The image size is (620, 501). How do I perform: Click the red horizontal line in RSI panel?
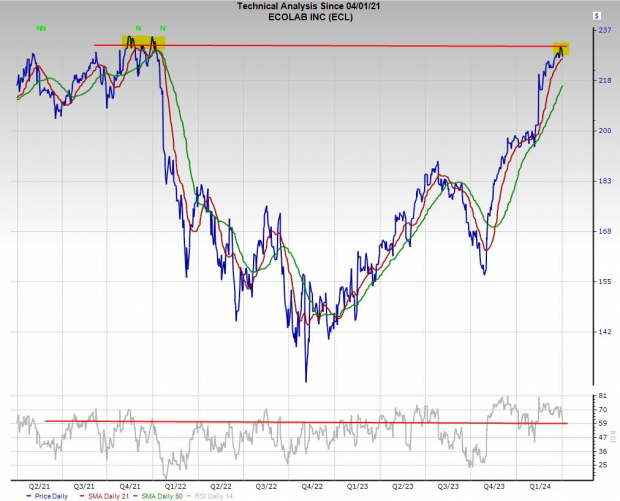pyautogui.click(x=300, y=422)
